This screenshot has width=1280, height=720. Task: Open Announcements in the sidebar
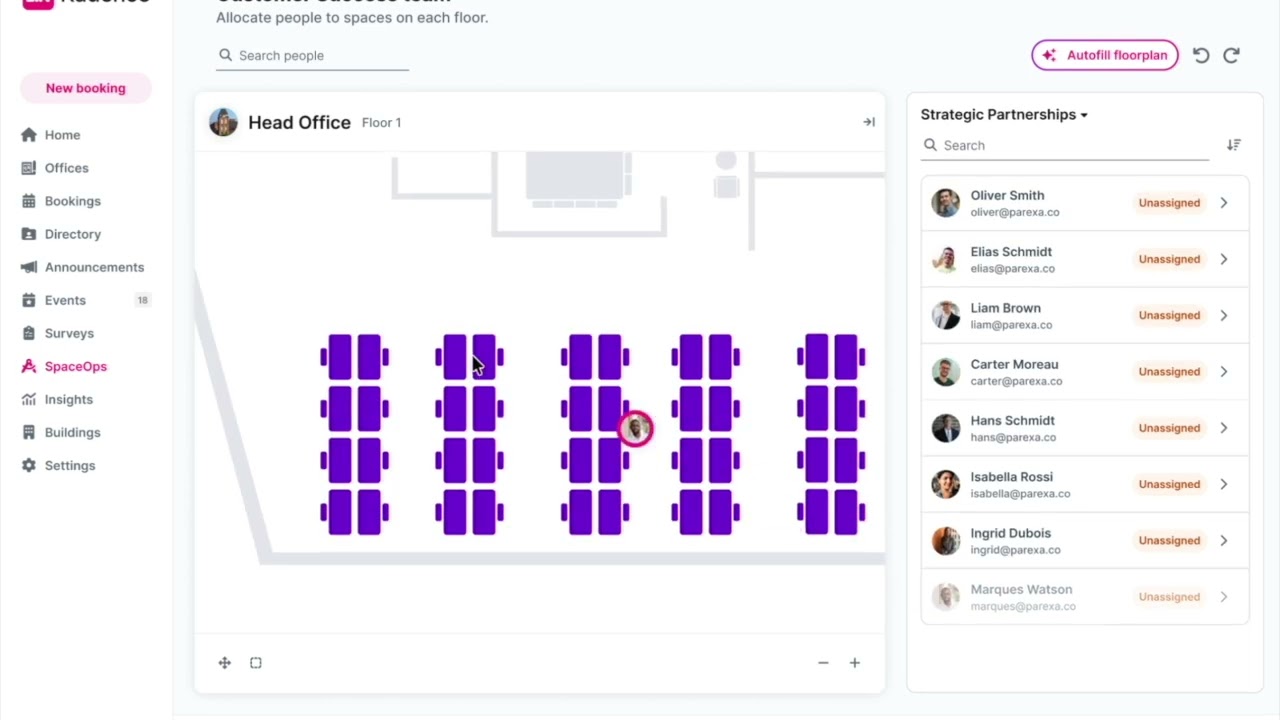94,267
